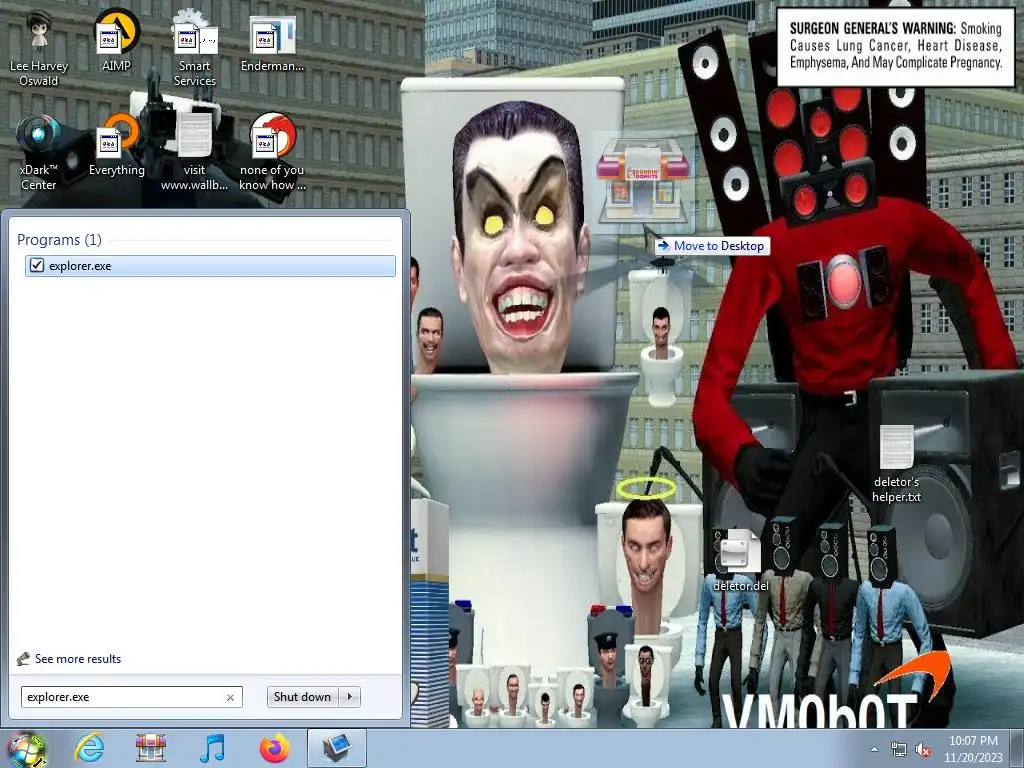Click the Shut down button
This screenshot has height=768, width=1024.
coord(302,697)
